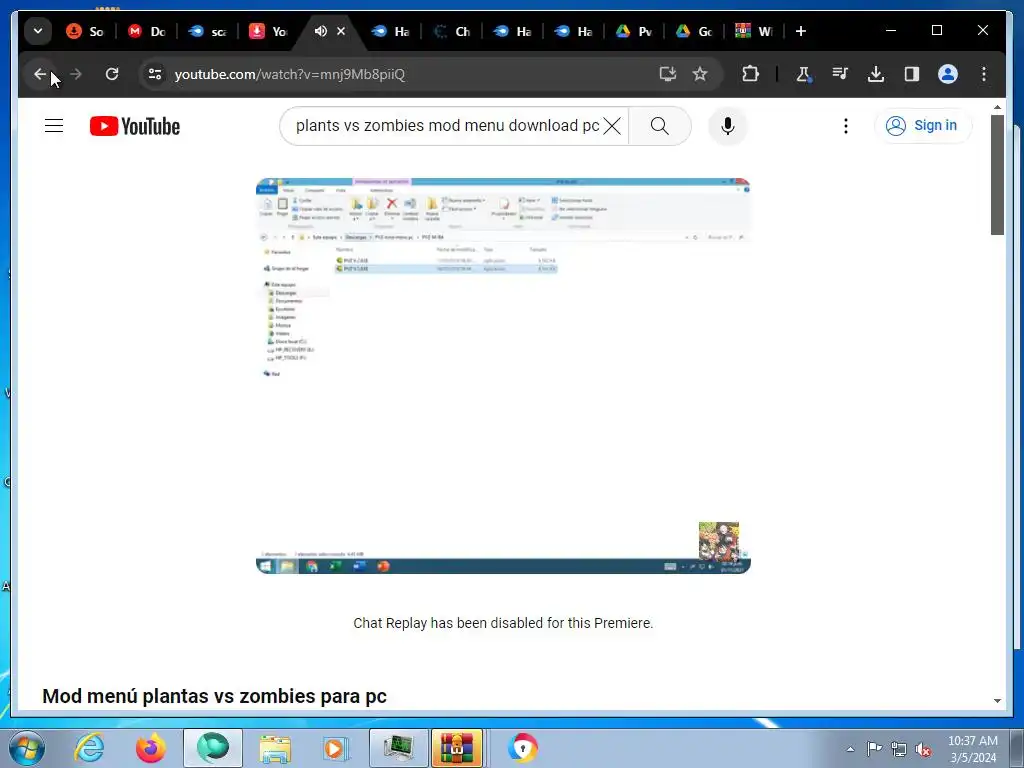Launch Firefox from taskbar
The height and width of the screenshot is (768, 1024).
(150, 748)
